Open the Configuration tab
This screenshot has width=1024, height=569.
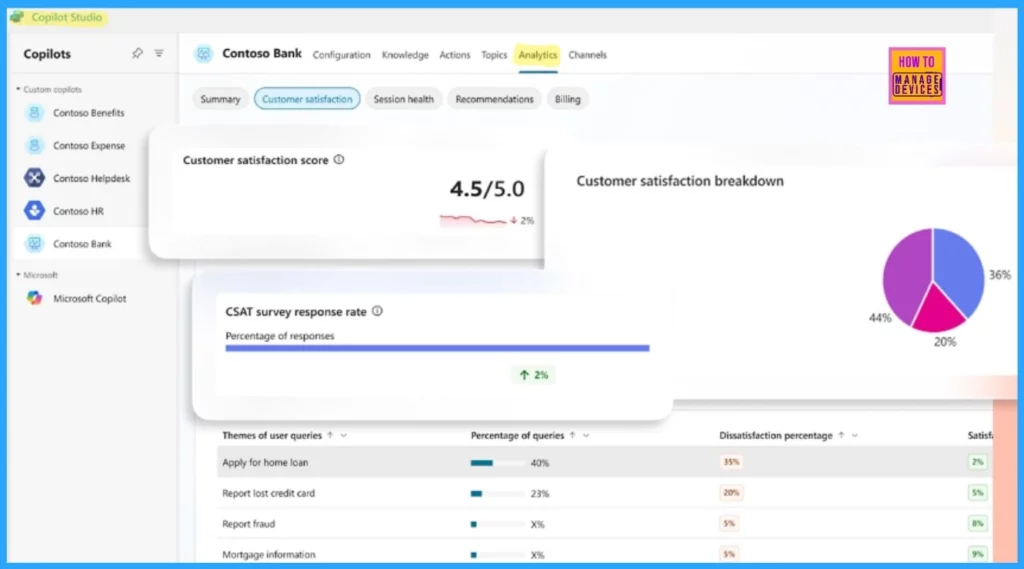click(x=342, y=55)
